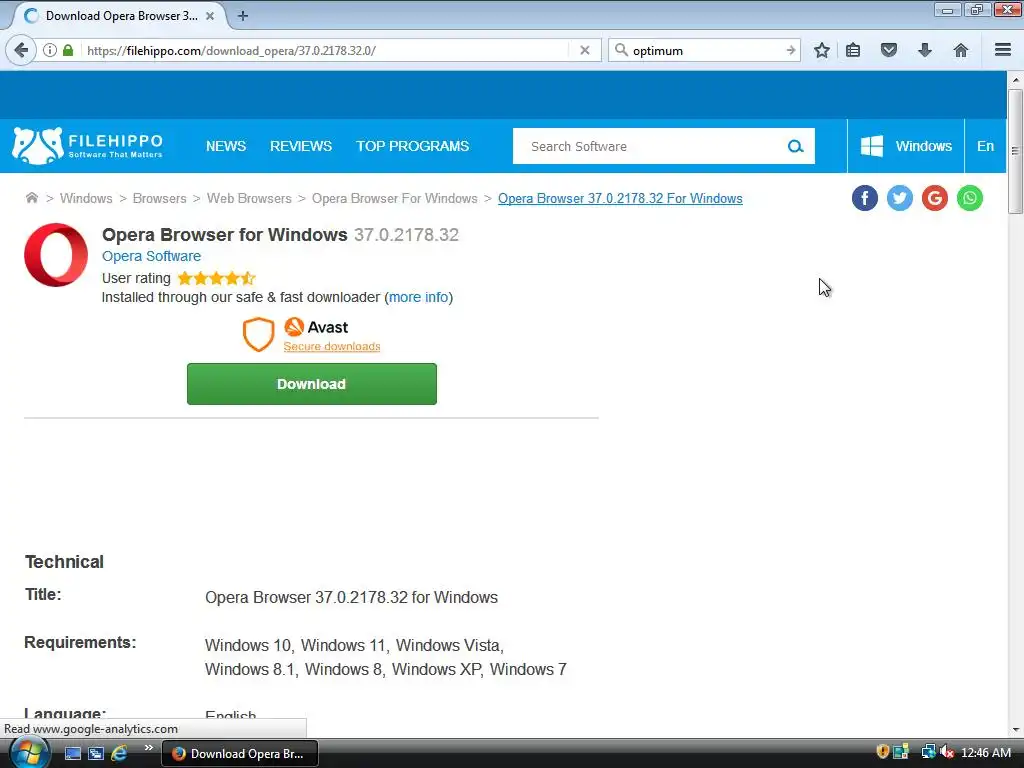Stop loading with the address bar X

[x=584, y=50]
